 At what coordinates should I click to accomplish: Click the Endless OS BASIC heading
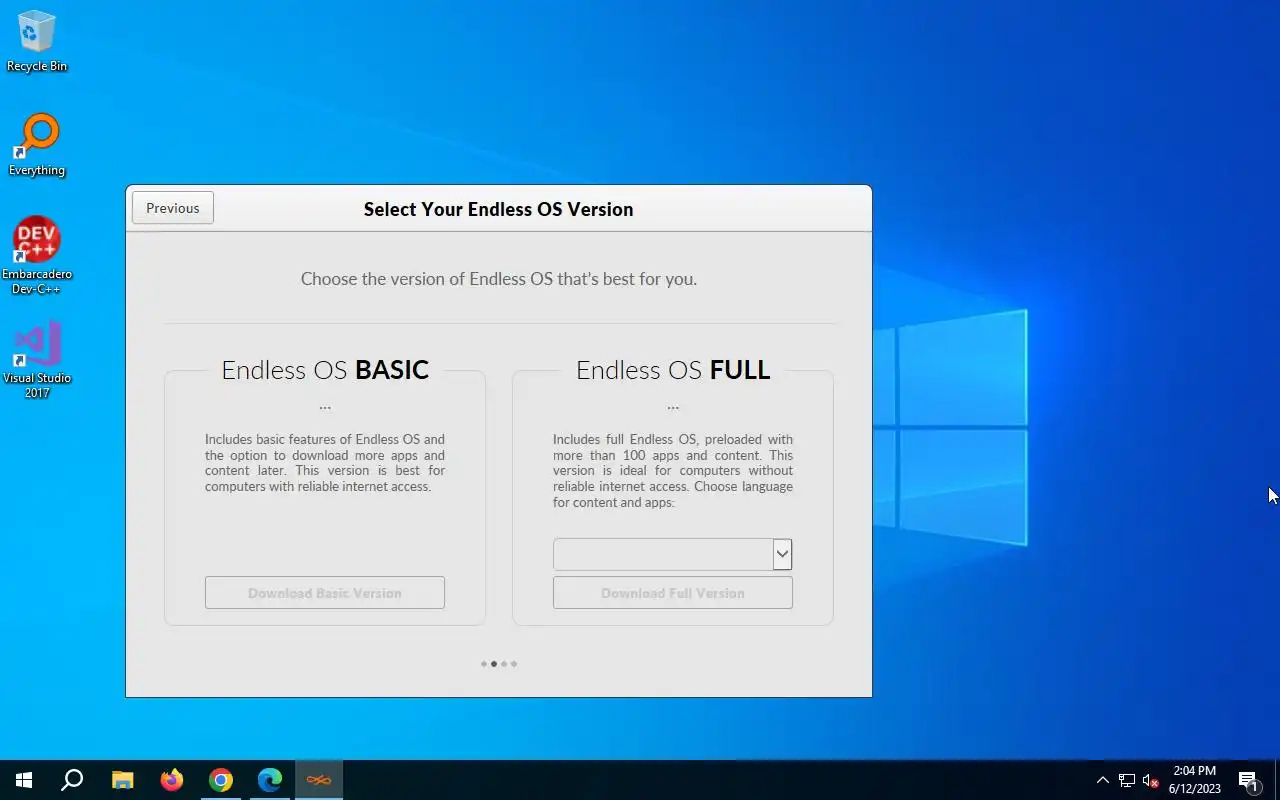325,369
